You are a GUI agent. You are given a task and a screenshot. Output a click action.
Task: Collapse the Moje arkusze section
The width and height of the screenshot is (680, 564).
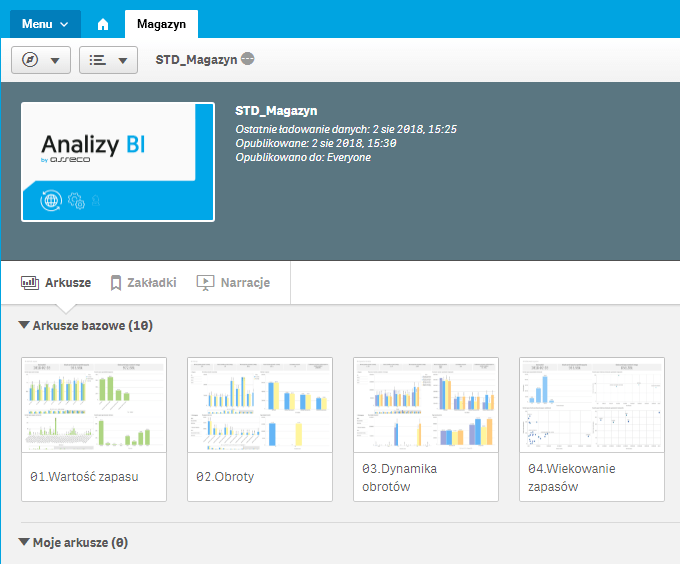[24, 542]
